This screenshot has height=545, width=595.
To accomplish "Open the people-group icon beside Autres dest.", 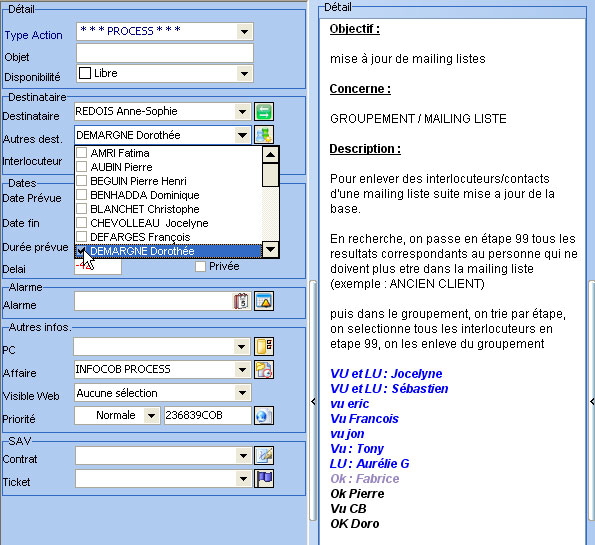I will [x=264, y=135].
